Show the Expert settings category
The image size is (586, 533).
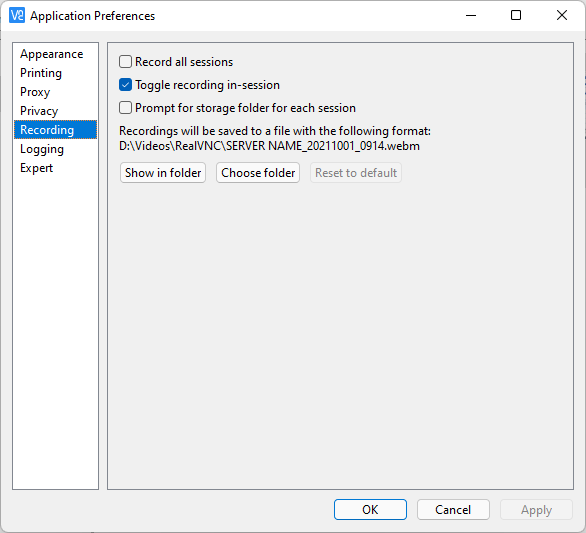(x=36, y=168)
